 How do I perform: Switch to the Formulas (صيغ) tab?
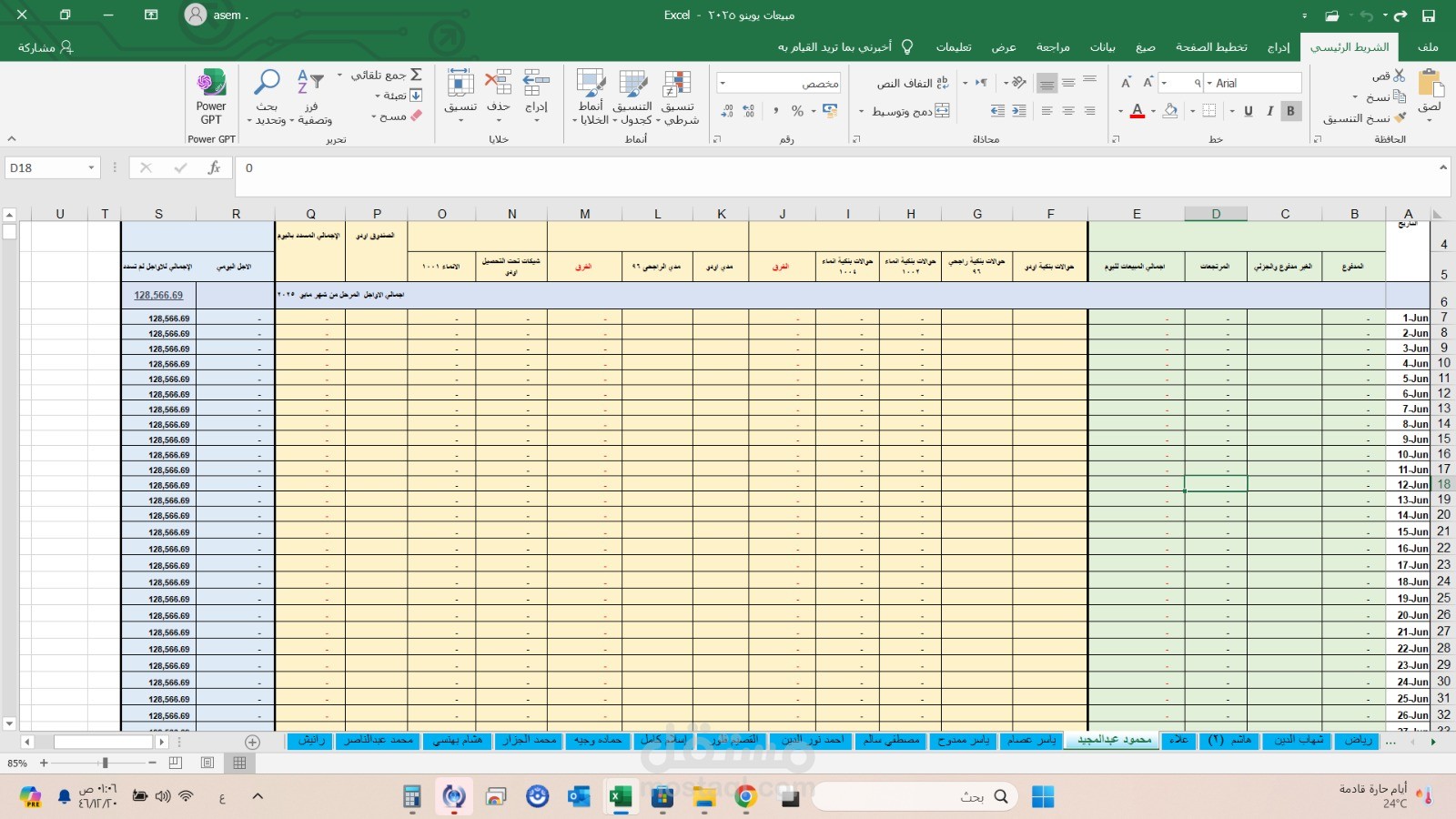pyautogui.click(x=1146, y=47)
